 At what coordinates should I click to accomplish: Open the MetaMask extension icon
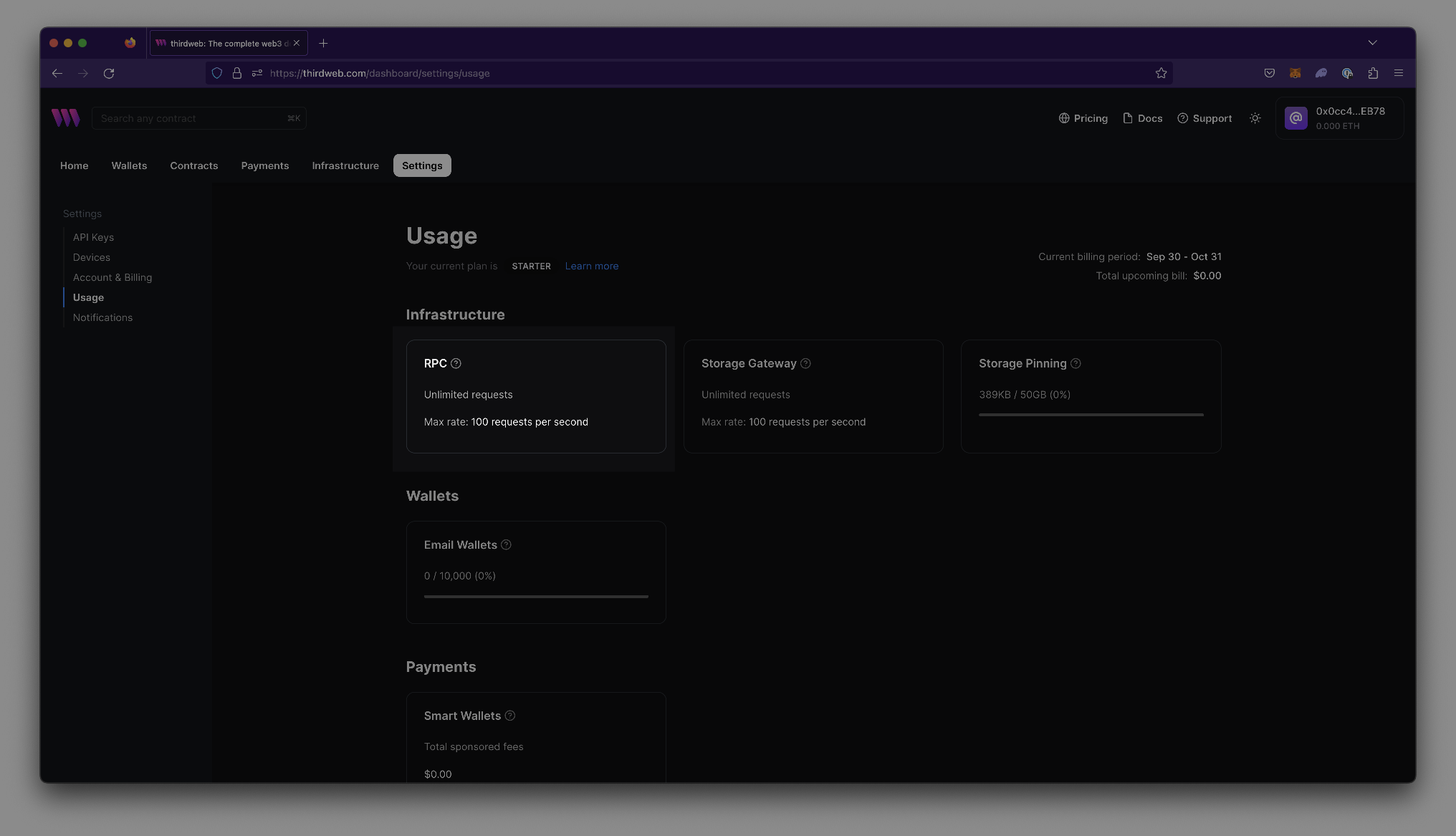tap(1295, 73)
